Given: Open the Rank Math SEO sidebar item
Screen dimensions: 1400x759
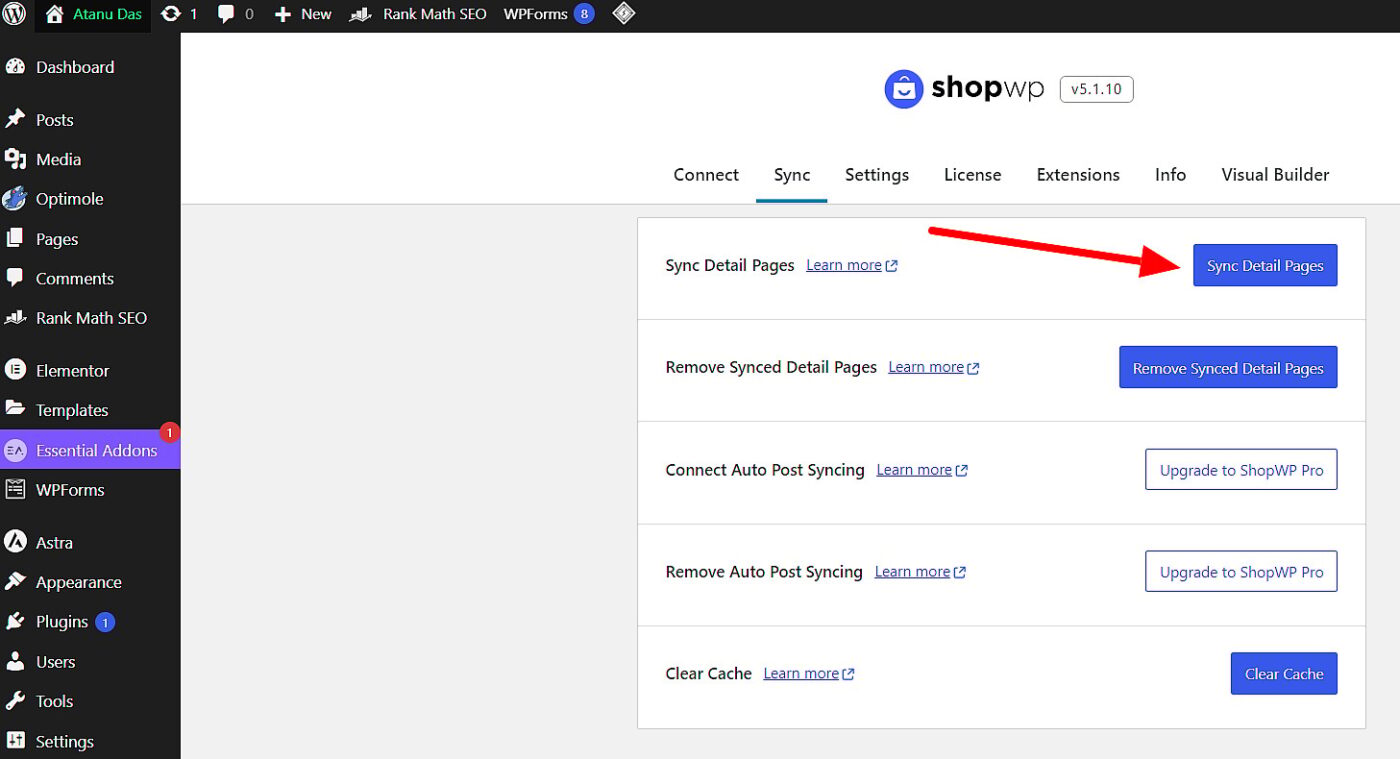Looking at the screenshot, I should [90, 318].
